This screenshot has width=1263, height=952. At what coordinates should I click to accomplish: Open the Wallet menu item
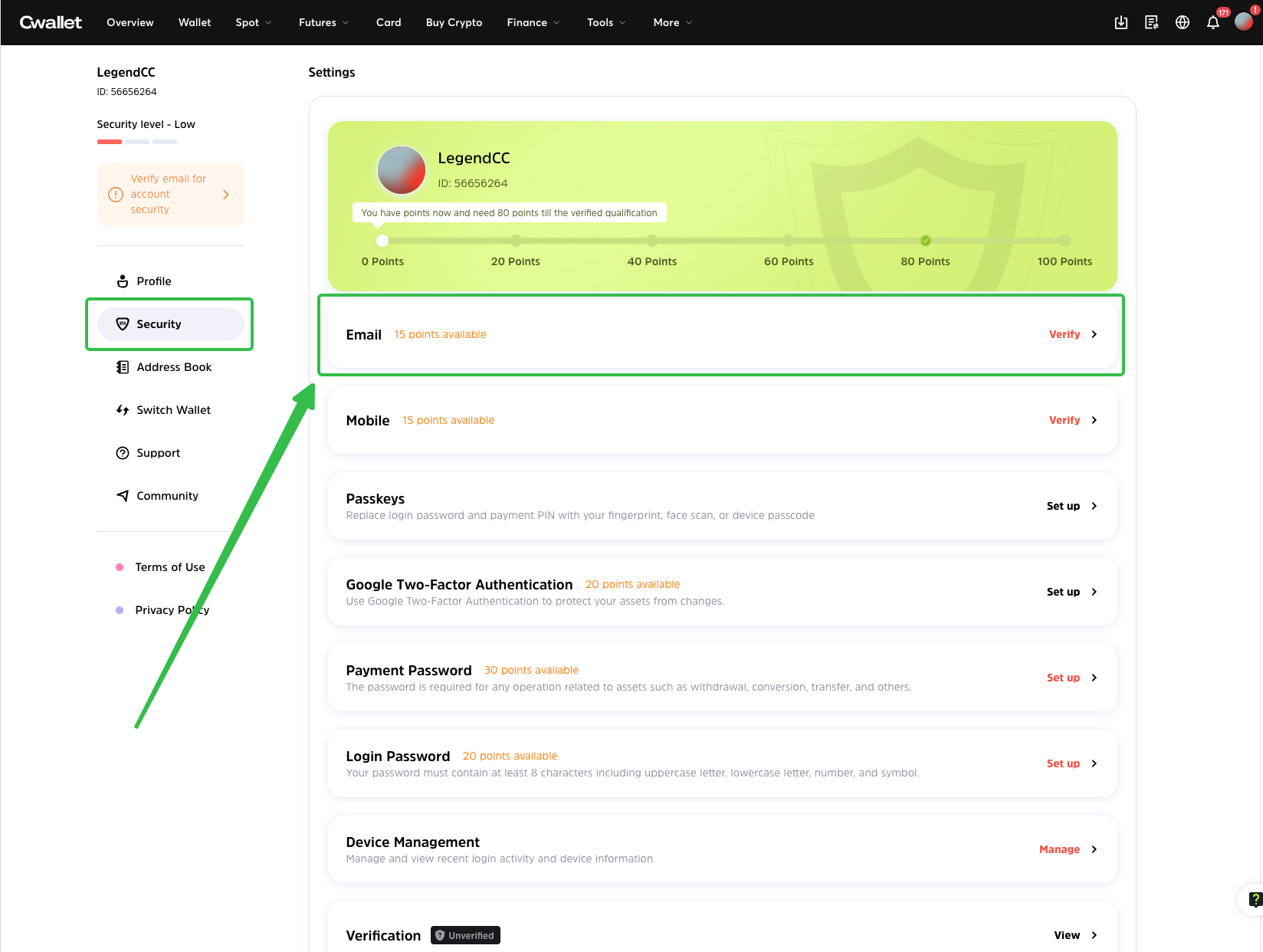195,22
